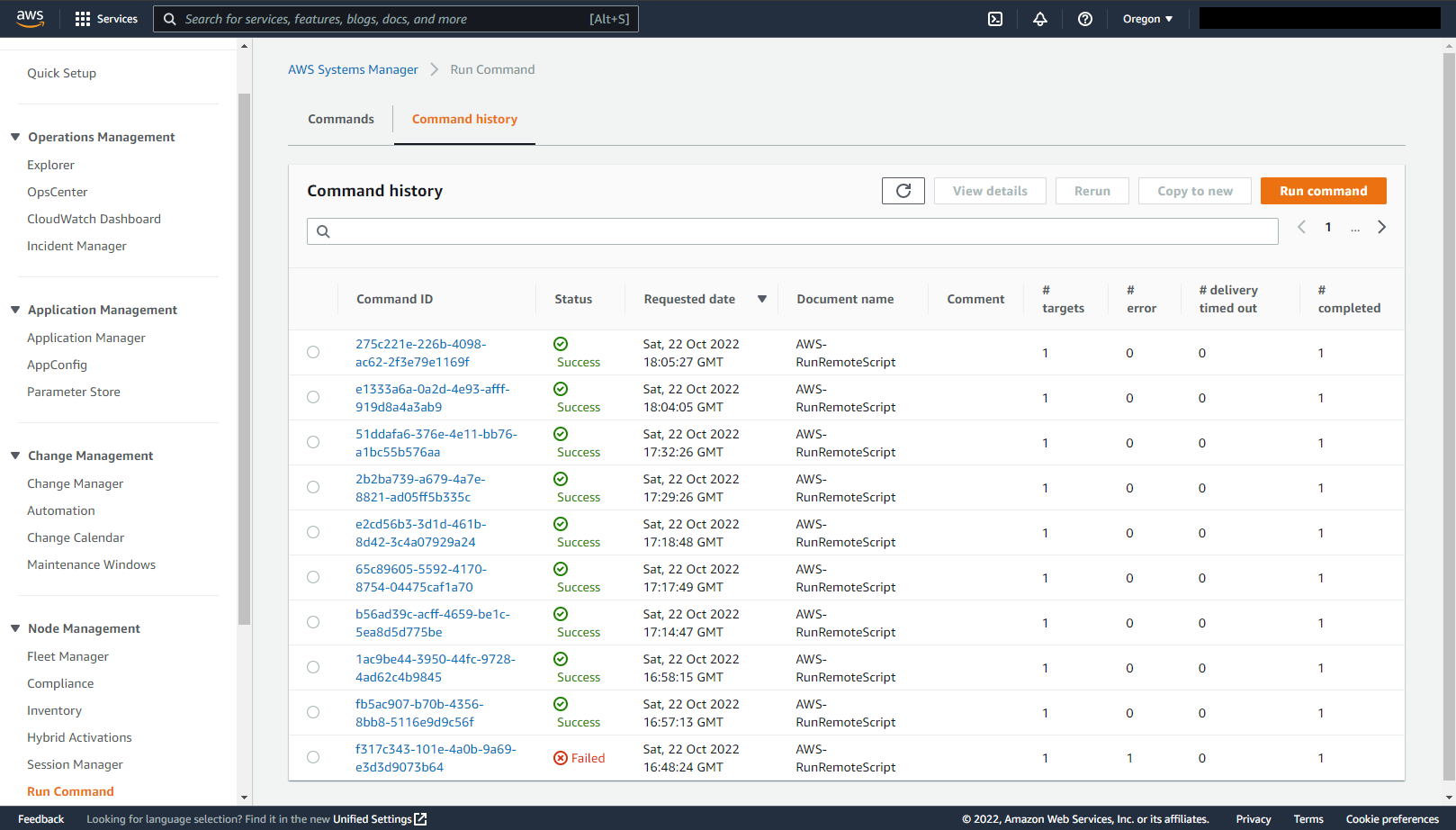Click Copy to new button
This screenshot has width=1456, height=830.
[1195, 191]
